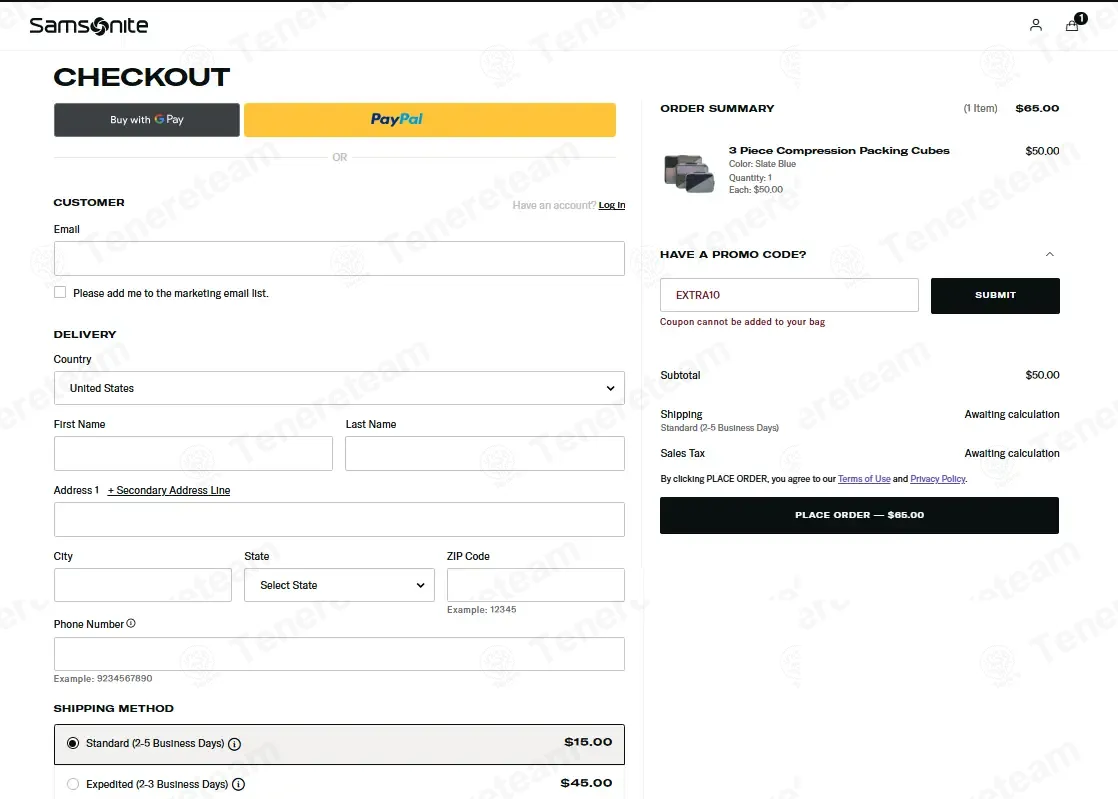Focus the City field
1118x799 pixels.
point(143,585)
